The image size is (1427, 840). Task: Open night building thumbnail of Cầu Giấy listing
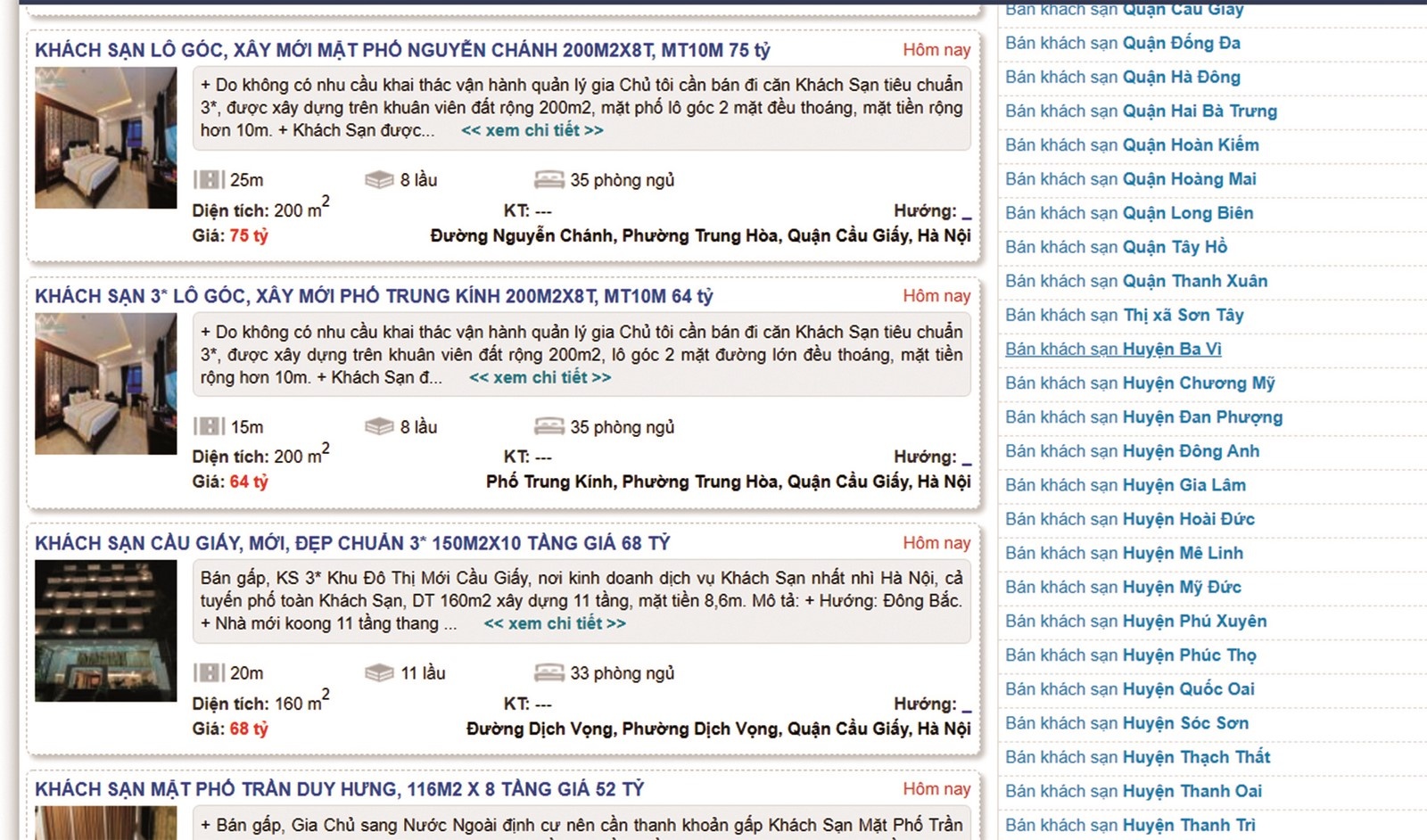[106, 630]
